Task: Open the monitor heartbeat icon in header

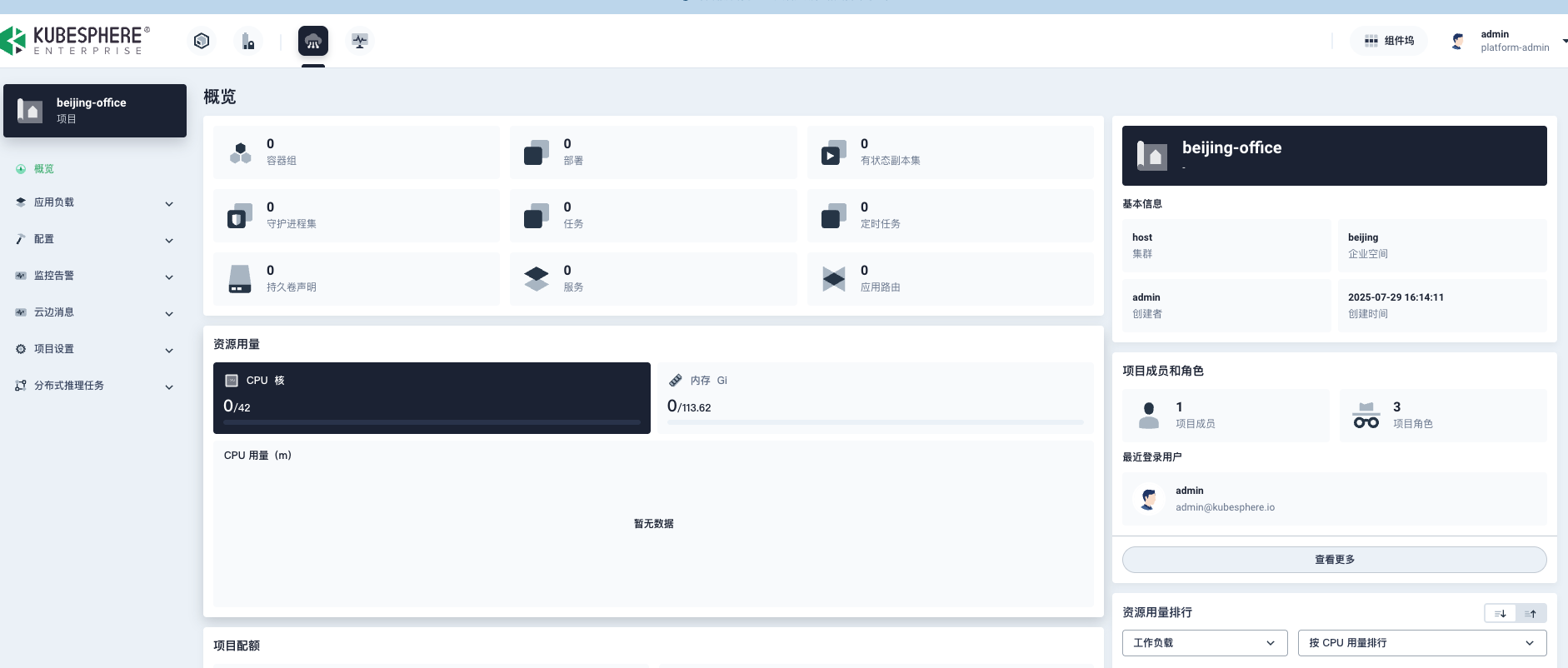Action: click(360, 41)
